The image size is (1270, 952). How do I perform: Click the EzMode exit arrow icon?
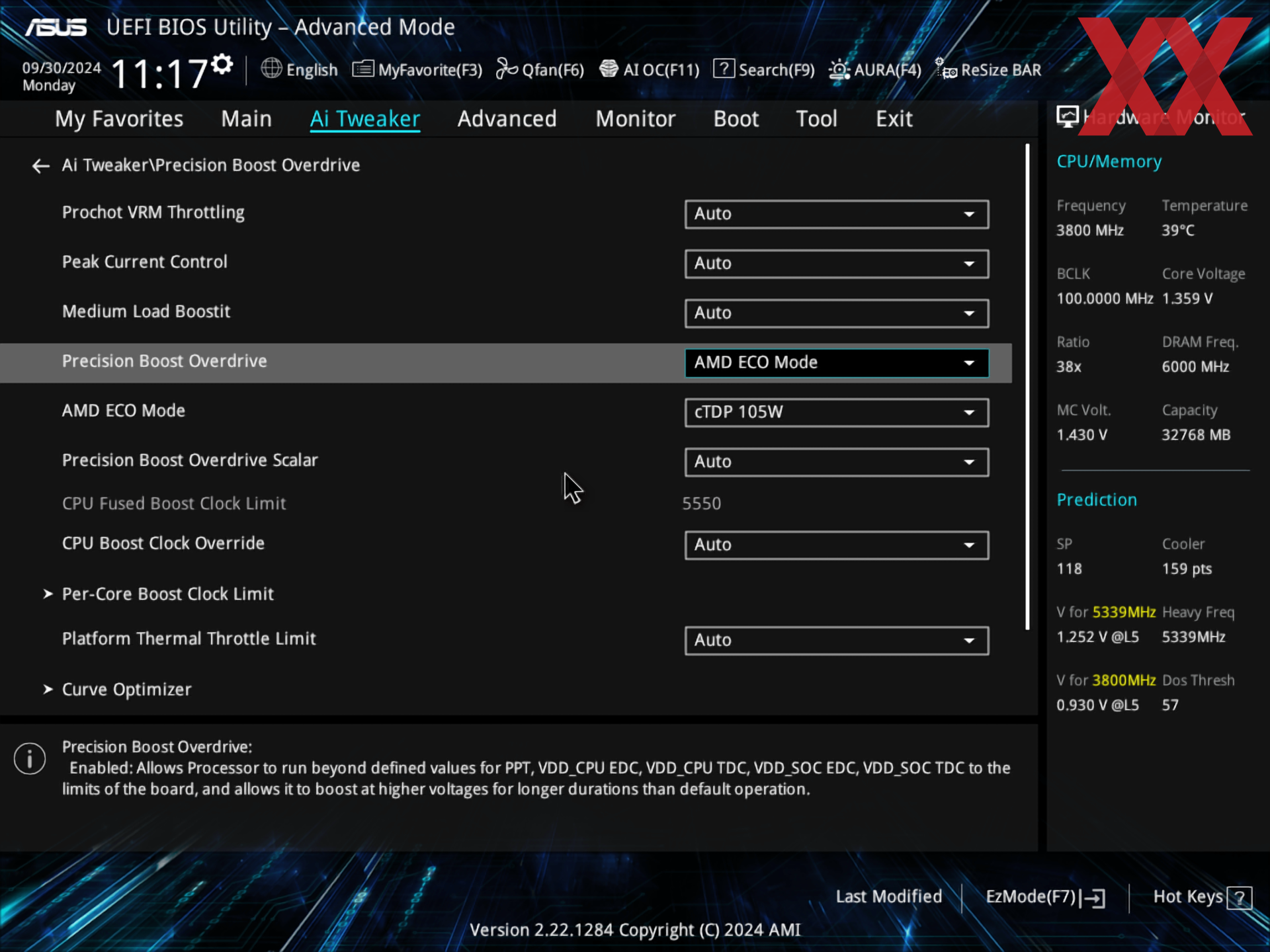pos(1093,898)
